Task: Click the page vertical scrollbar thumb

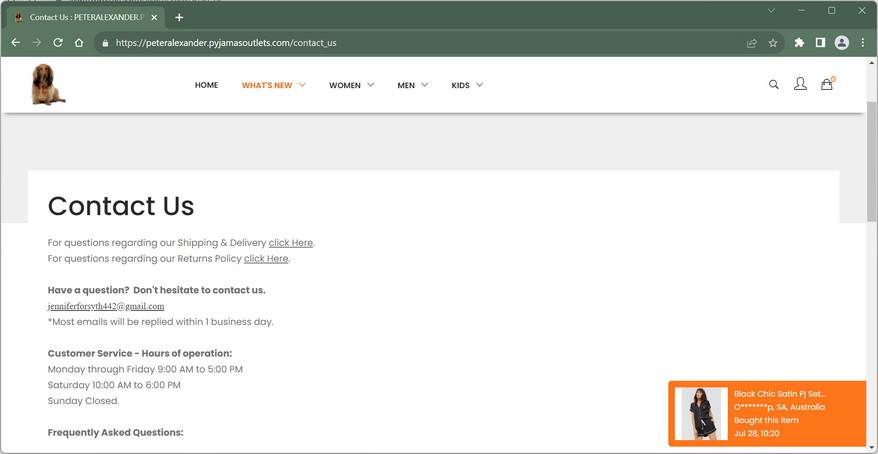Action: tap(871, 162)
